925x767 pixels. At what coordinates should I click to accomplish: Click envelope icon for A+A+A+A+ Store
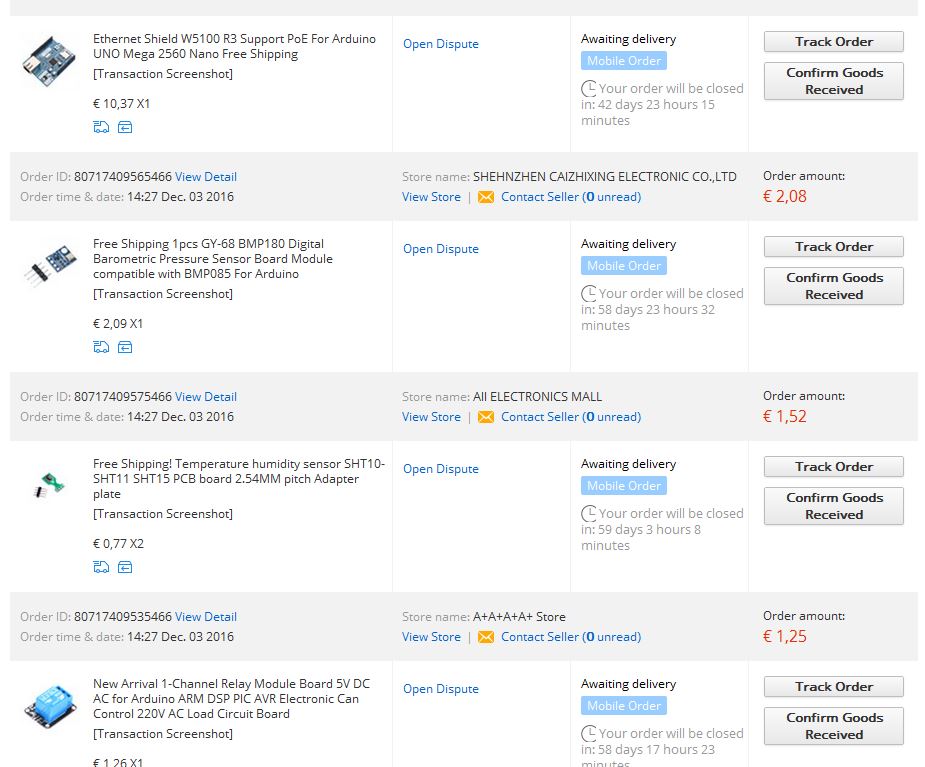(486, 637)
